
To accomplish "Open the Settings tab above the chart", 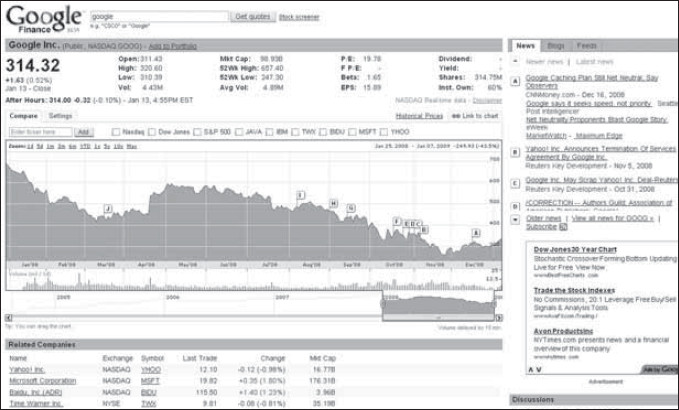I will coord(60,116).
